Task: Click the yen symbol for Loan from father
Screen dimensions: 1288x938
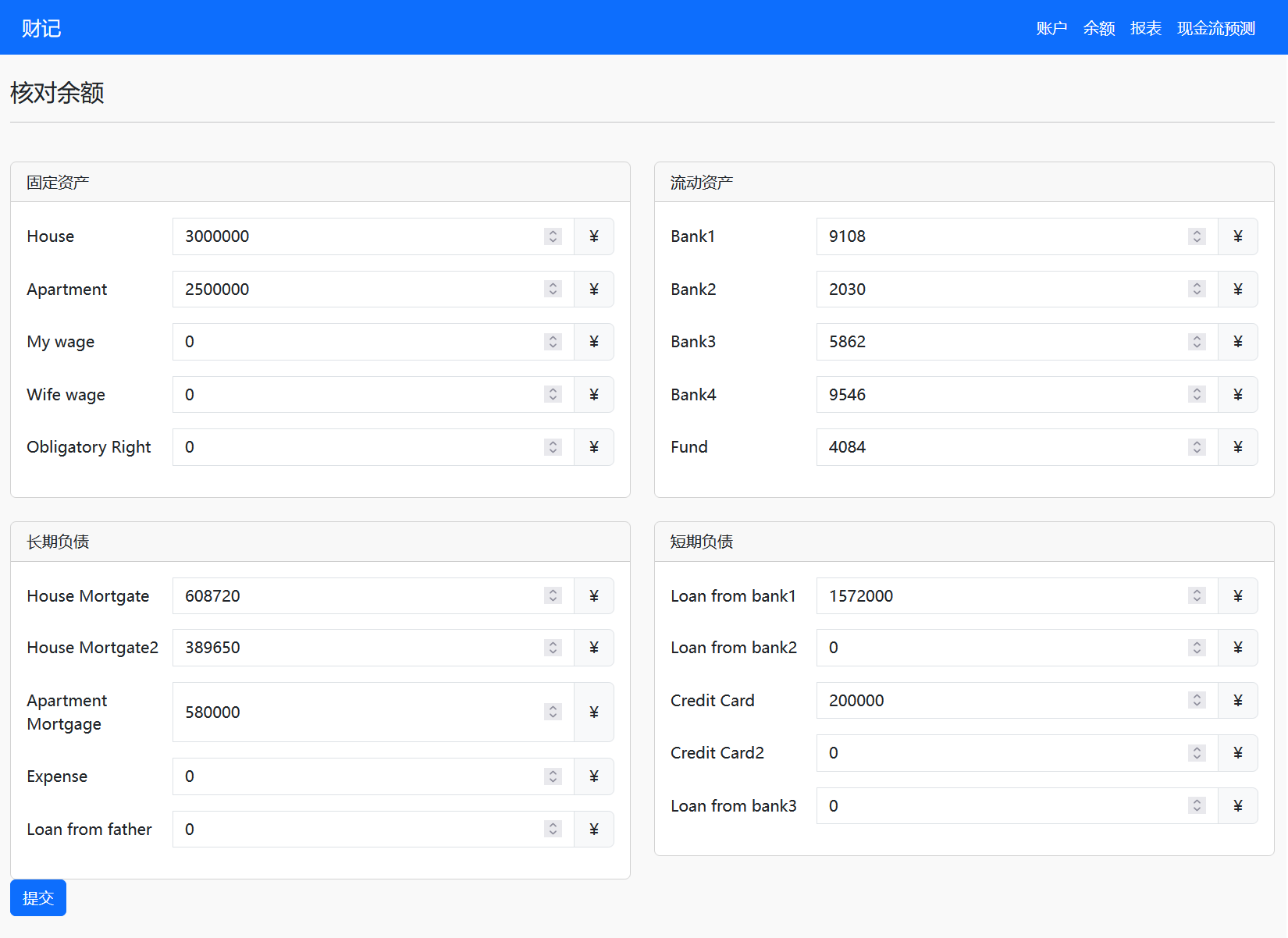Action: point(594,829)
